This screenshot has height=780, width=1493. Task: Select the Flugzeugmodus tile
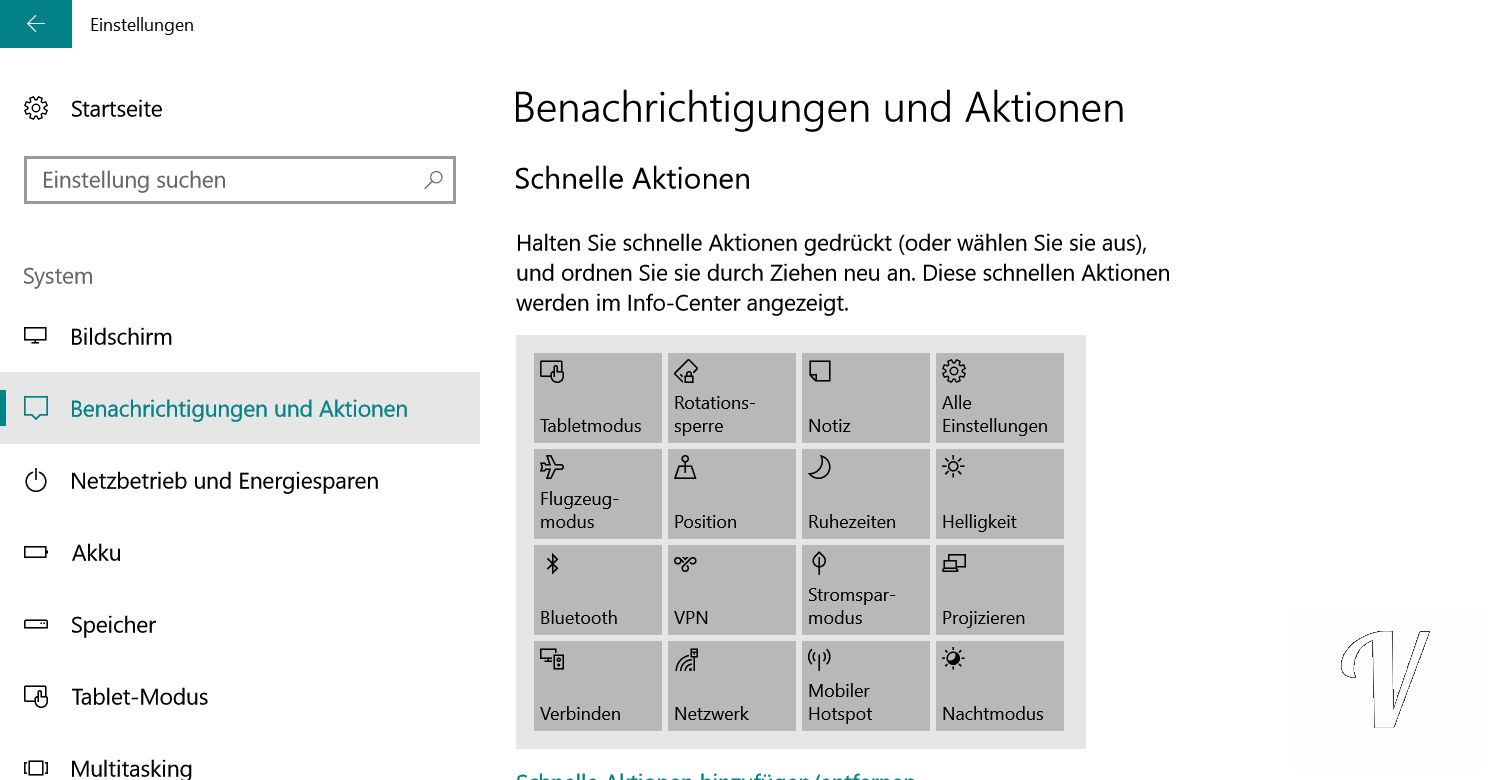tap(597, 493)
